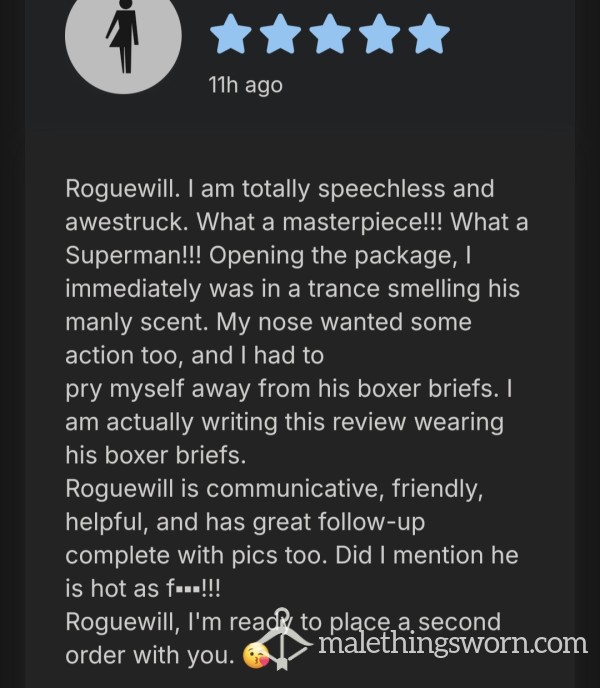Open the reviewer's silhouette avatar
600x688 pixels.
click(123, 39)
